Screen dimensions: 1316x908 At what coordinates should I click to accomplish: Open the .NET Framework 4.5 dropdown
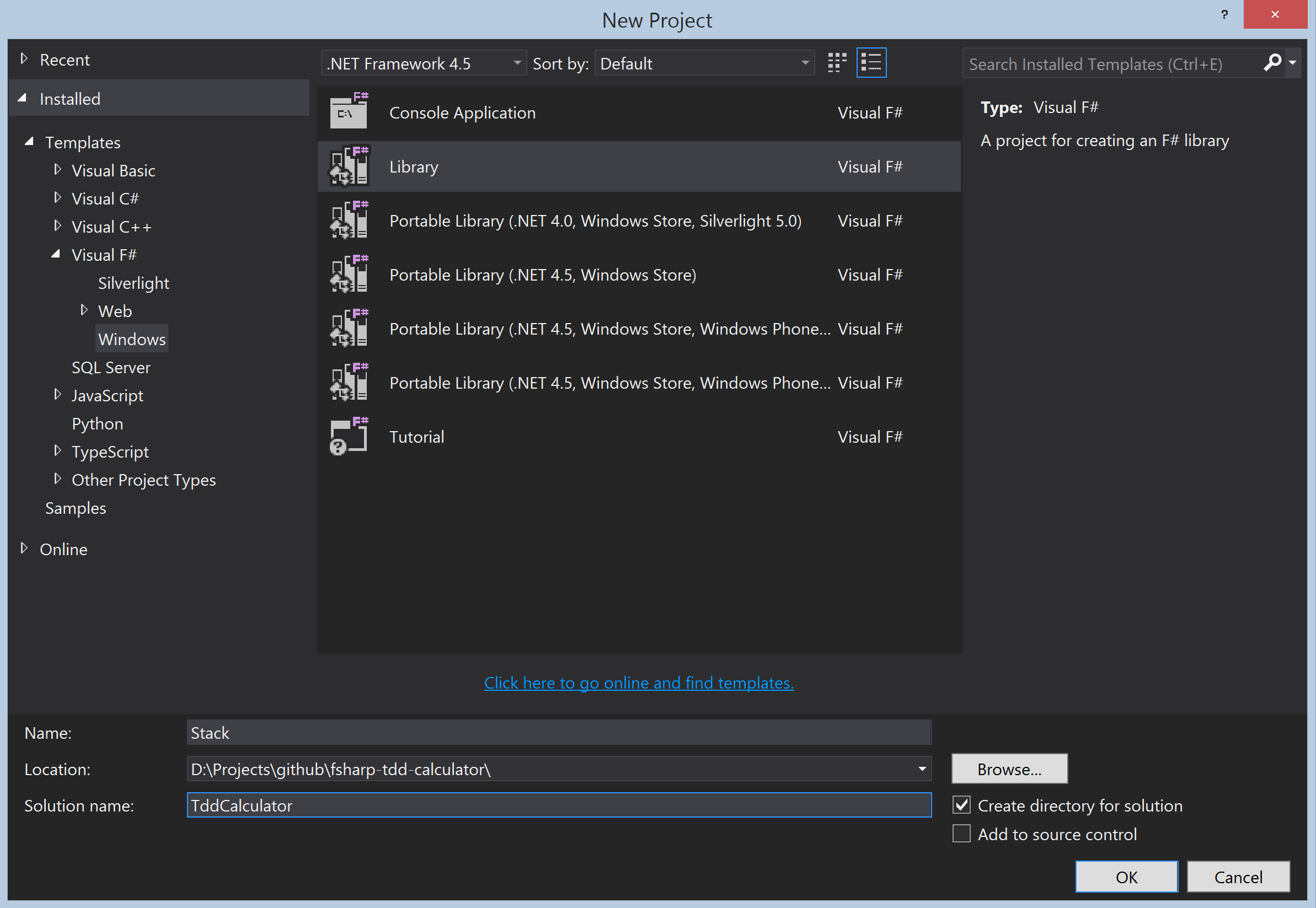pyautogui.click(x=424, y=63)
